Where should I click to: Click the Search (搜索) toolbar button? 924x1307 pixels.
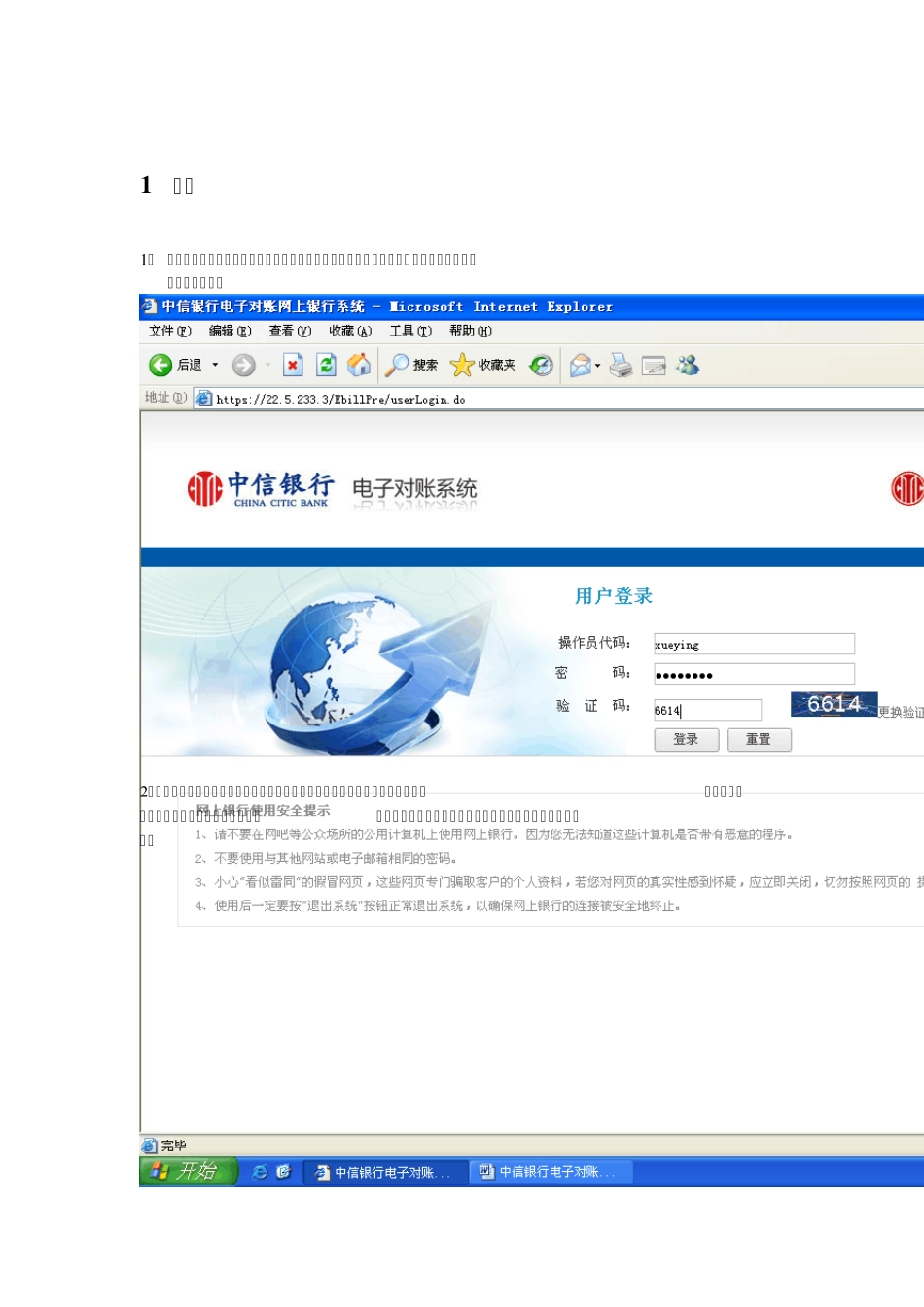tap(411, 365)
